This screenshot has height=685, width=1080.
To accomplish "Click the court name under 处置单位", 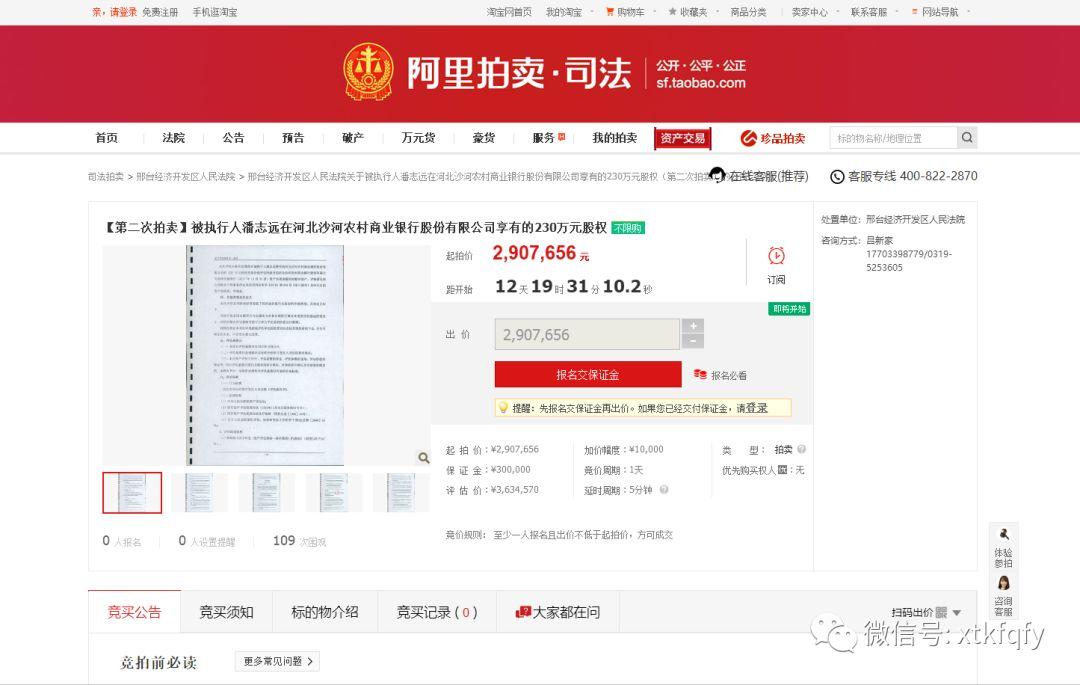I will coord(915,220).
